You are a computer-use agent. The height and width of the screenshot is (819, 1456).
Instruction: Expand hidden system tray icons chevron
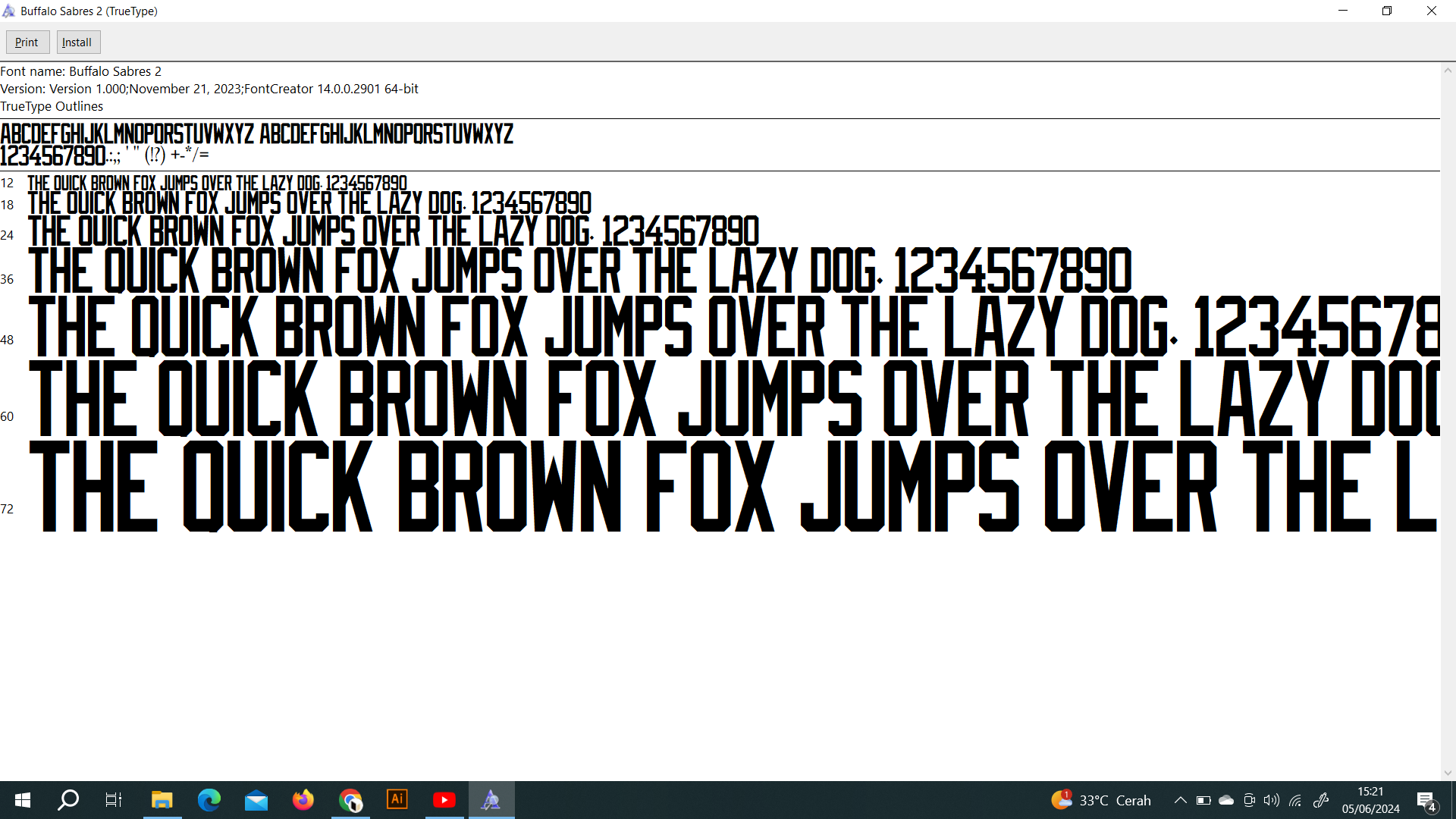[1180, 800]
